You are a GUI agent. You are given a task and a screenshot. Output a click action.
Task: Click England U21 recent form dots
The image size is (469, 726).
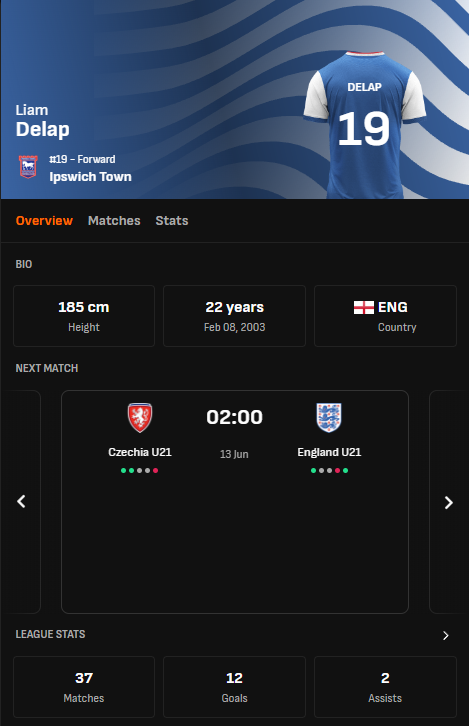tap(329, 470)
